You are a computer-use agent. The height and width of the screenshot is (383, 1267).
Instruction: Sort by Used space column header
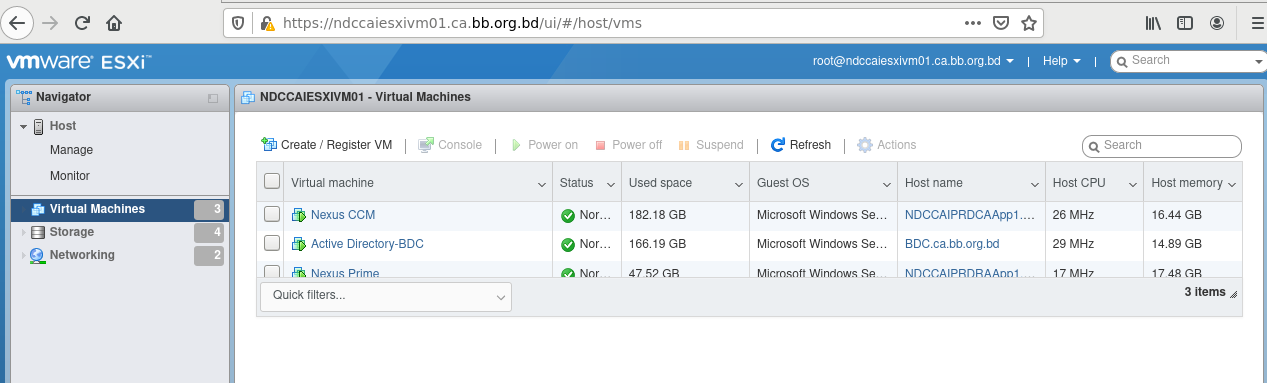[685, 183]
